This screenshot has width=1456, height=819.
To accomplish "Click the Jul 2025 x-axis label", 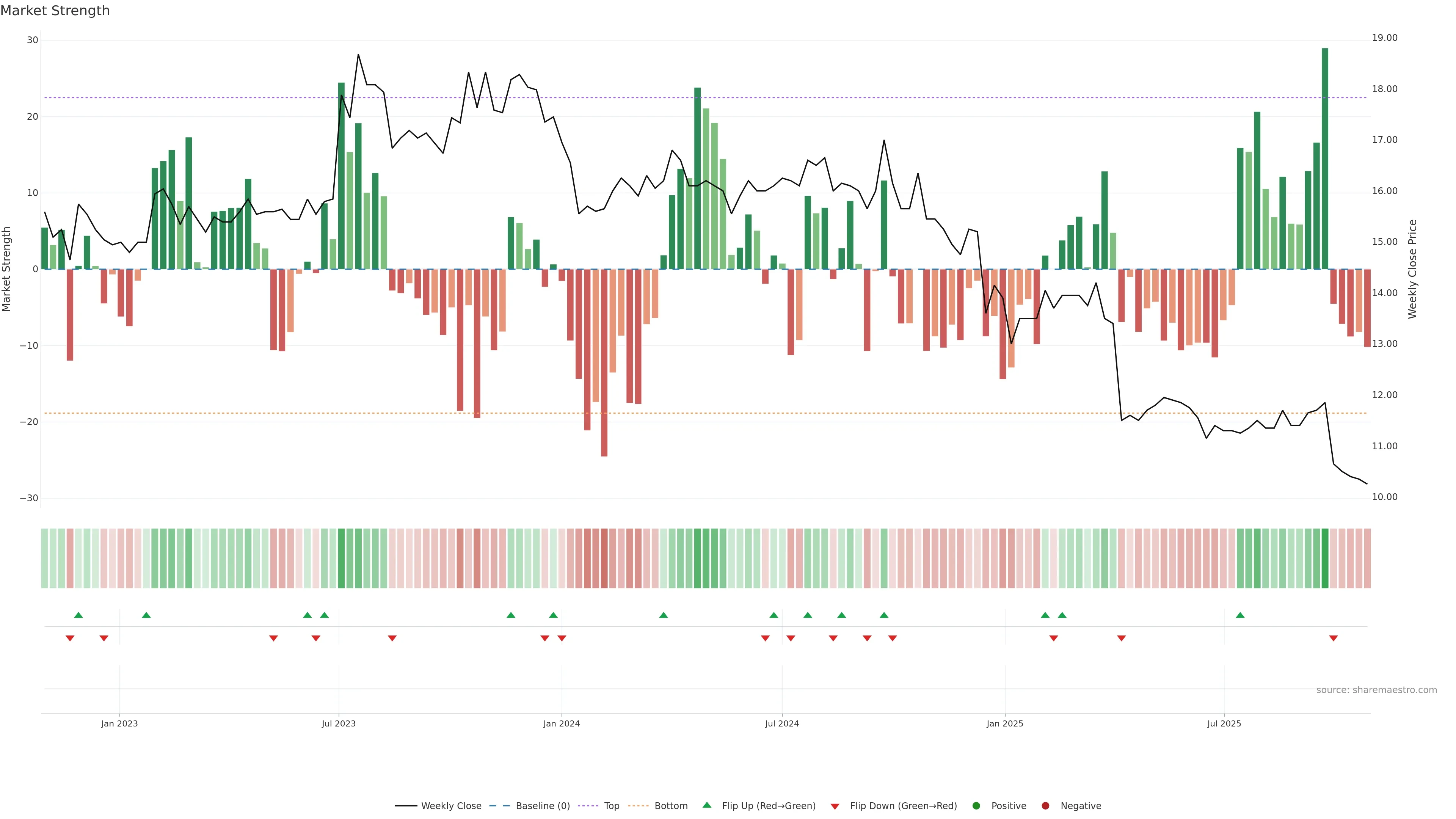I will click(x=1224, y=723).
